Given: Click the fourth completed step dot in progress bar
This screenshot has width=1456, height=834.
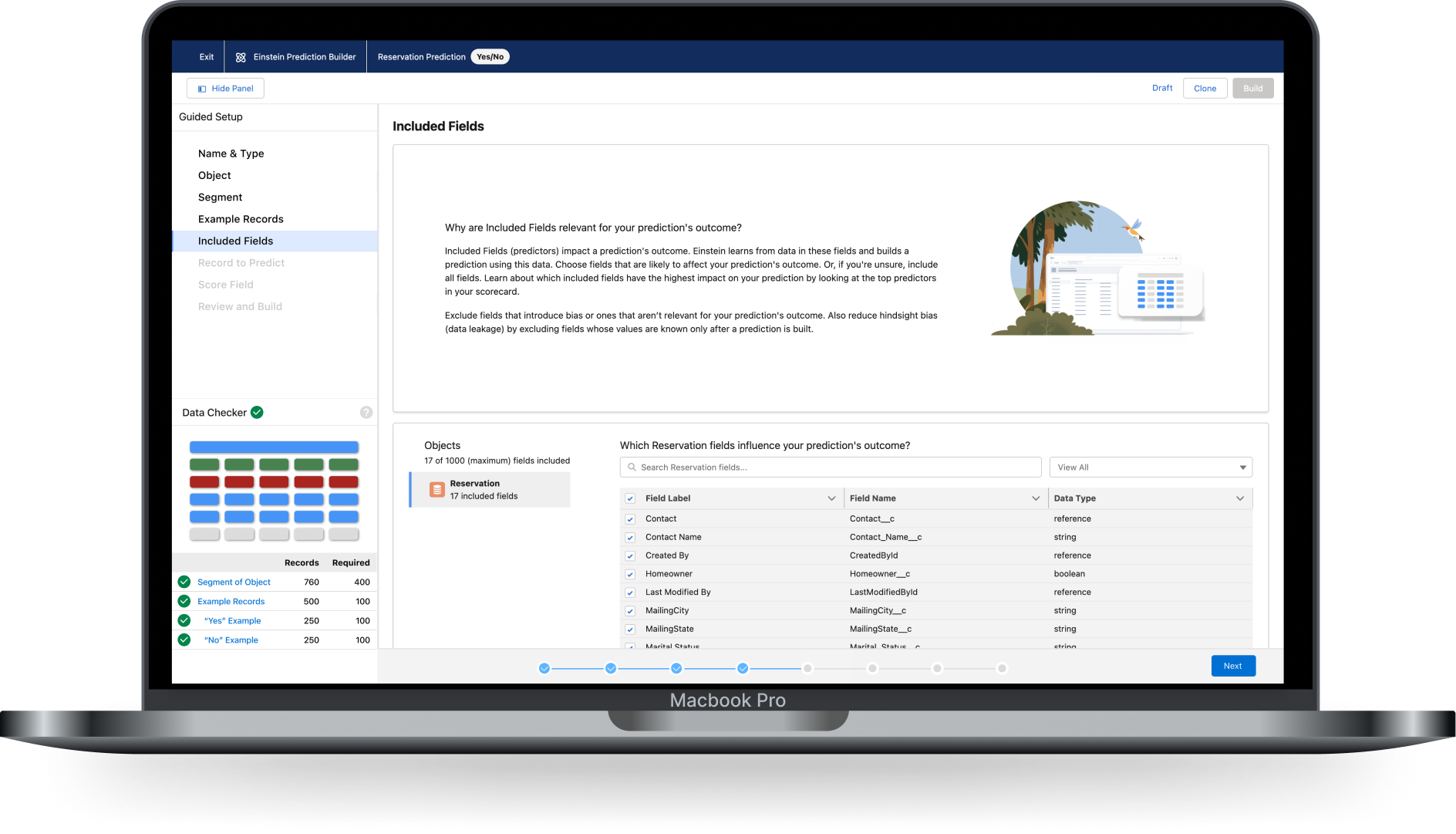Looking at the screenshot, I should click(x=743, y=668).
